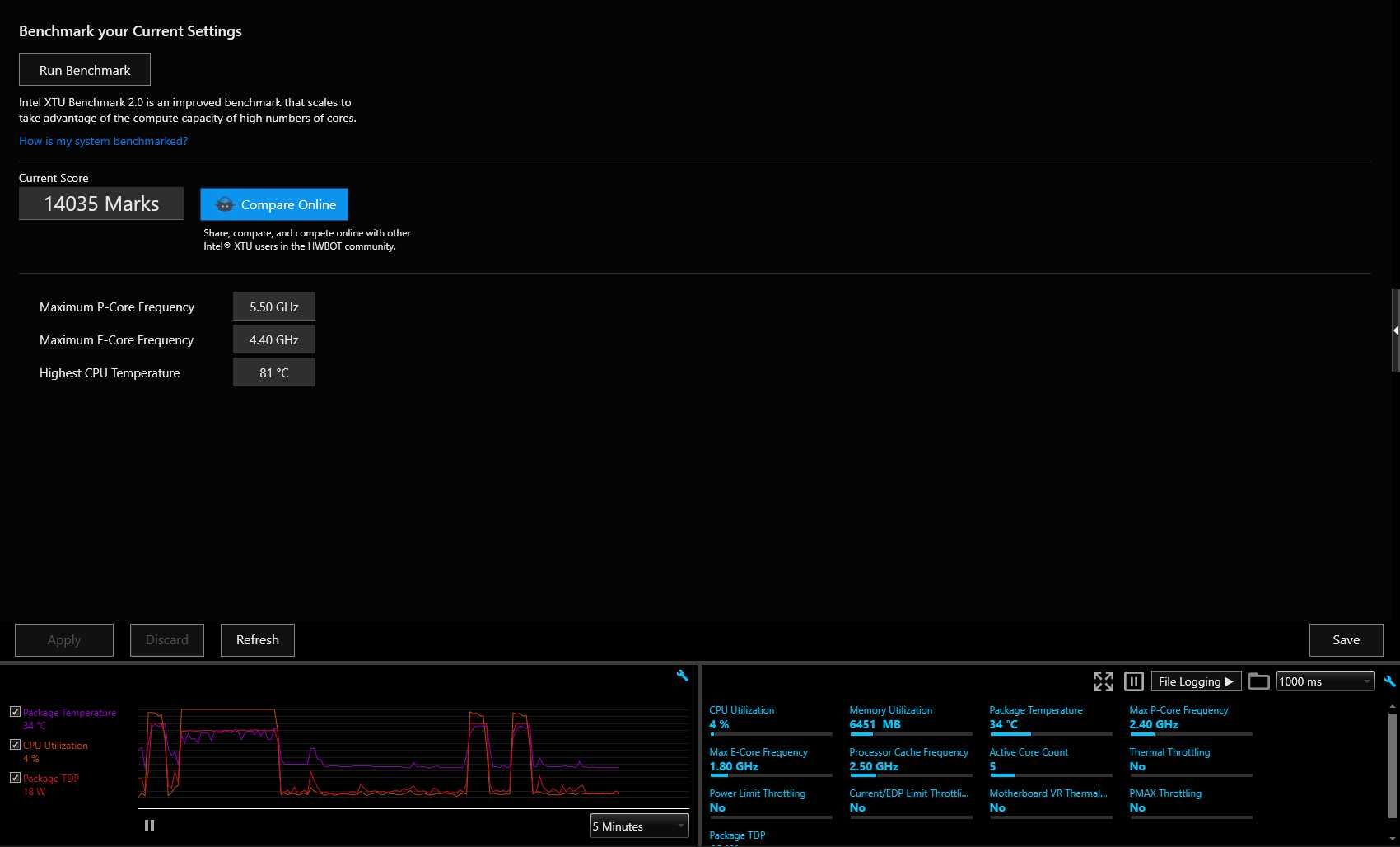Select Memory Utilization monitor tile
1400x847 pixels.
click(911, 719)
